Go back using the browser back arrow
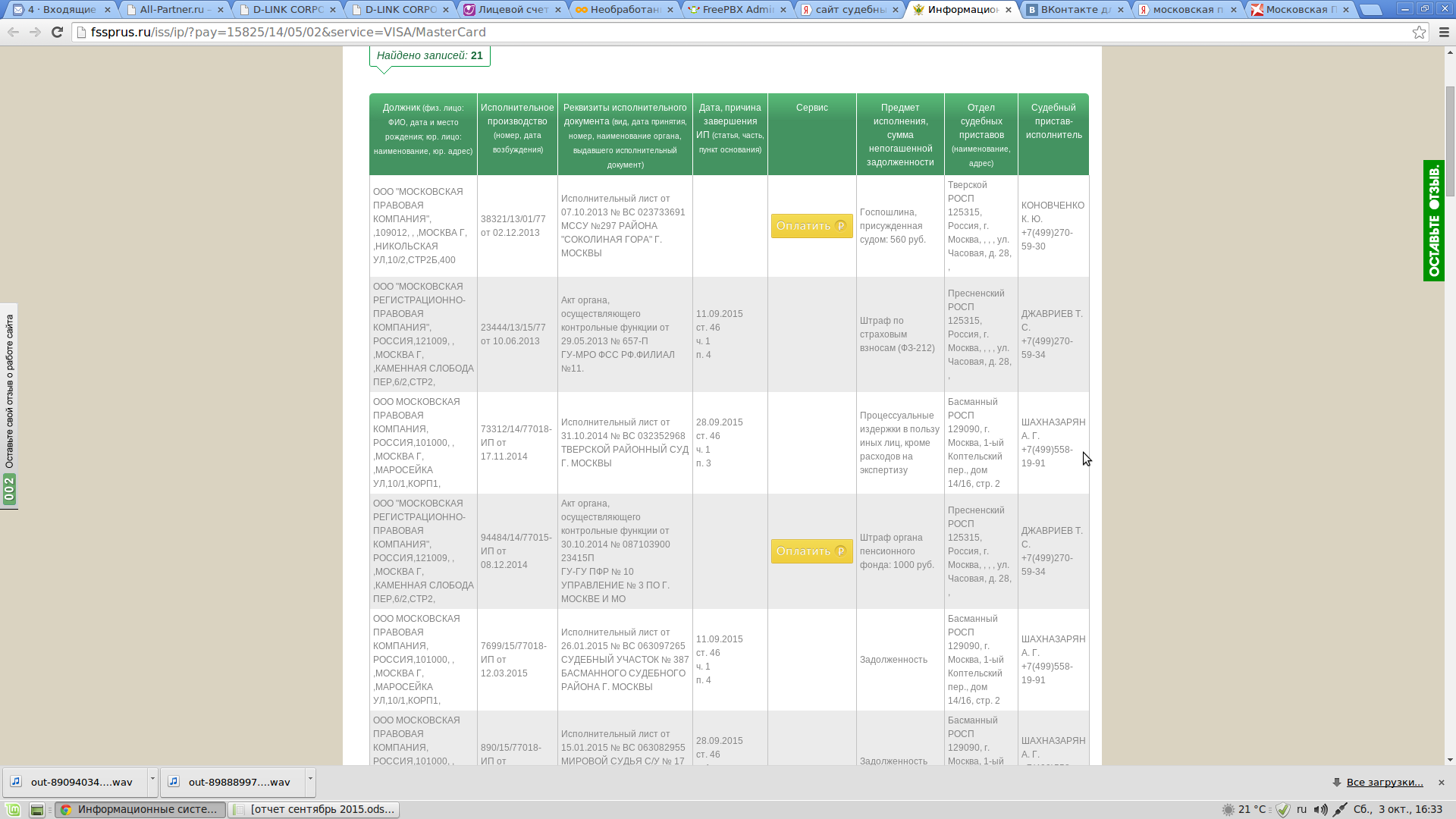 click(x=13, y=32)
